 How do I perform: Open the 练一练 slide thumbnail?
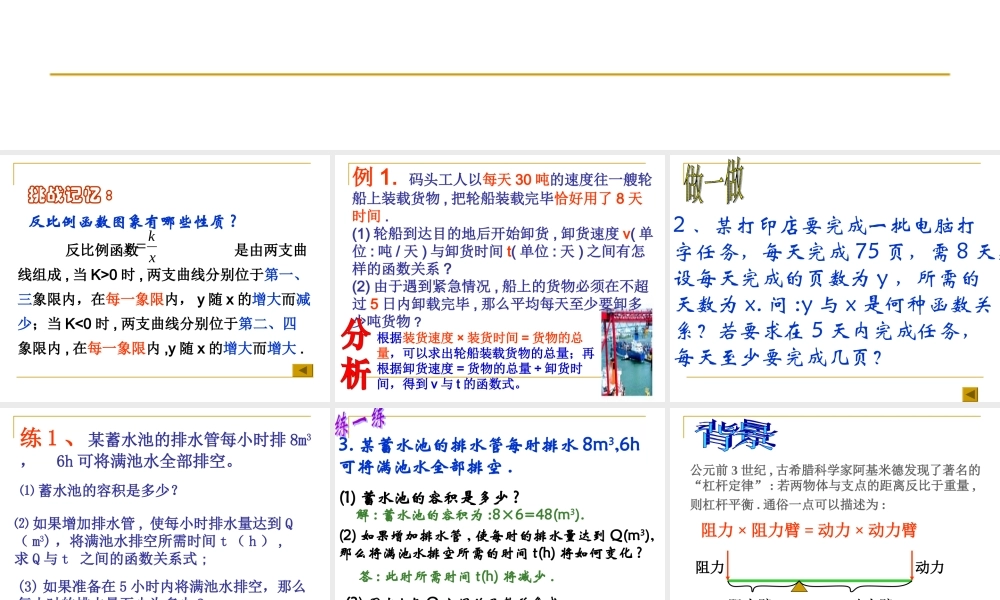pyautogui.click(x=500, y=504)
